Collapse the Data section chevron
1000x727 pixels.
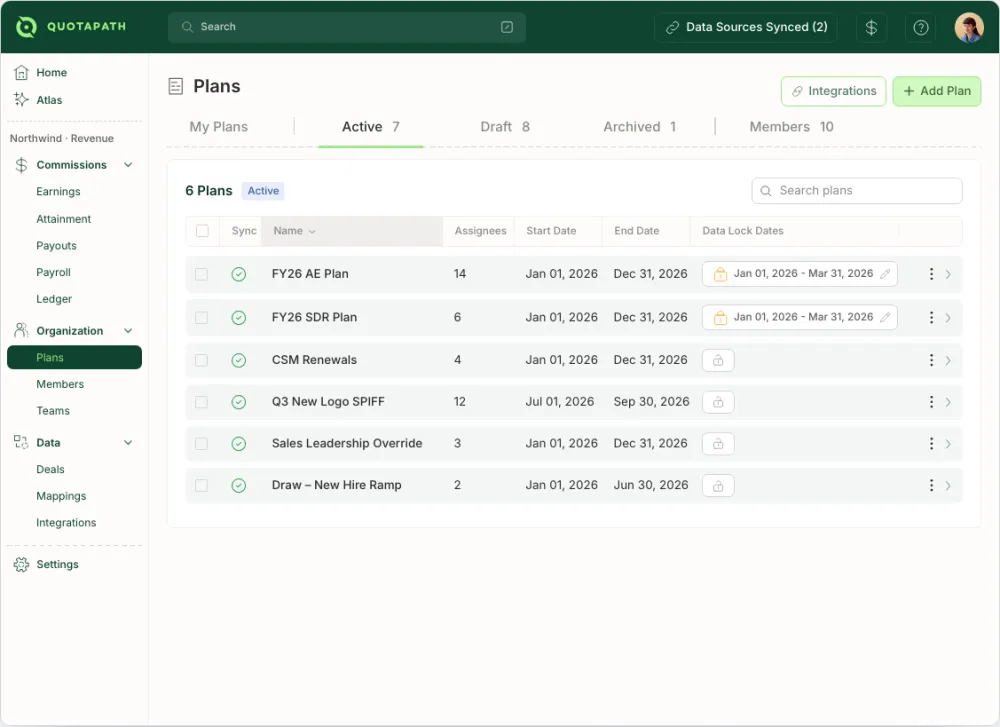(x=128, y=443)
